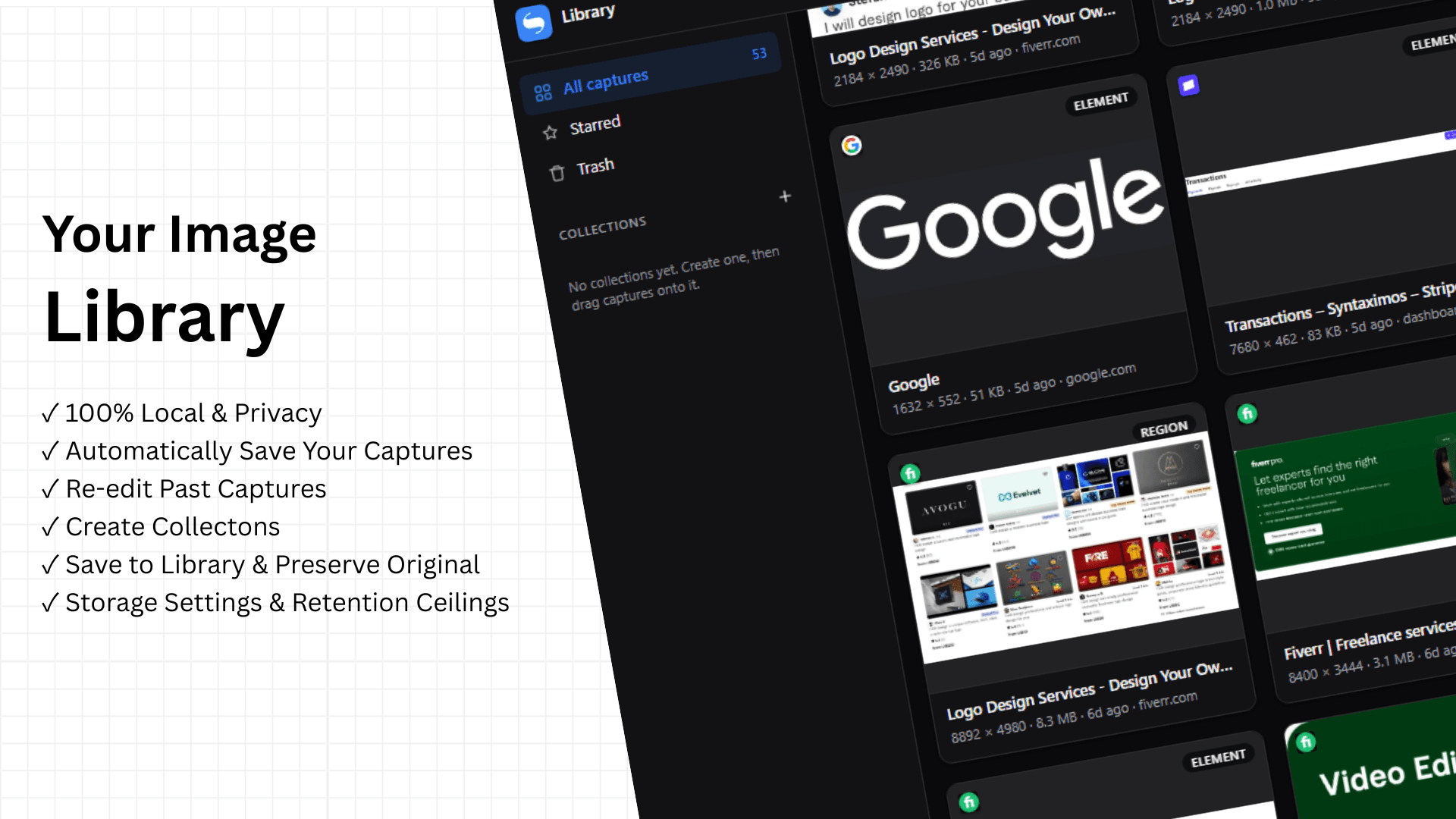Click the "Fiverr | Freelance services" title
This screenshot has height=819, width=1456.
pyautogui.click(x=1370, y=639)
